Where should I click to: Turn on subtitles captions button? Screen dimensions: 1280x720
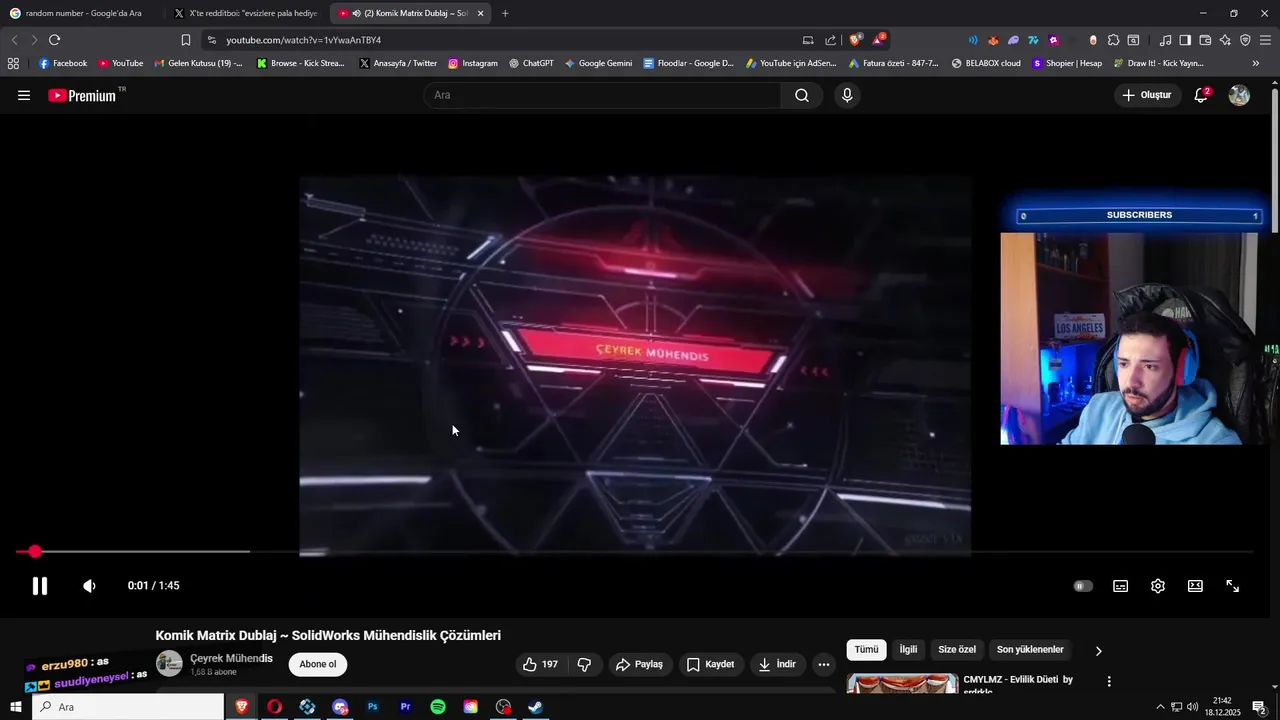(x=1121, y=586)
